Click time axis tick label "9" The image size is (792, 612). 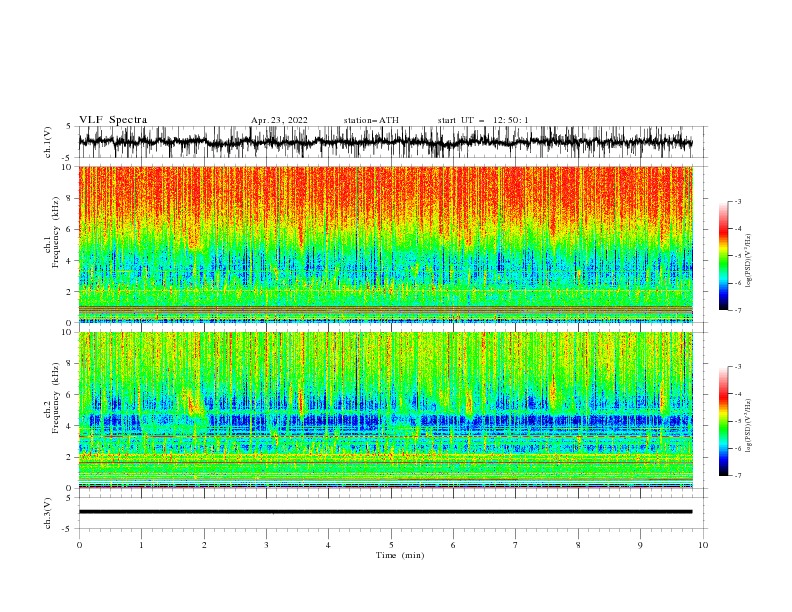click(640, 545)
